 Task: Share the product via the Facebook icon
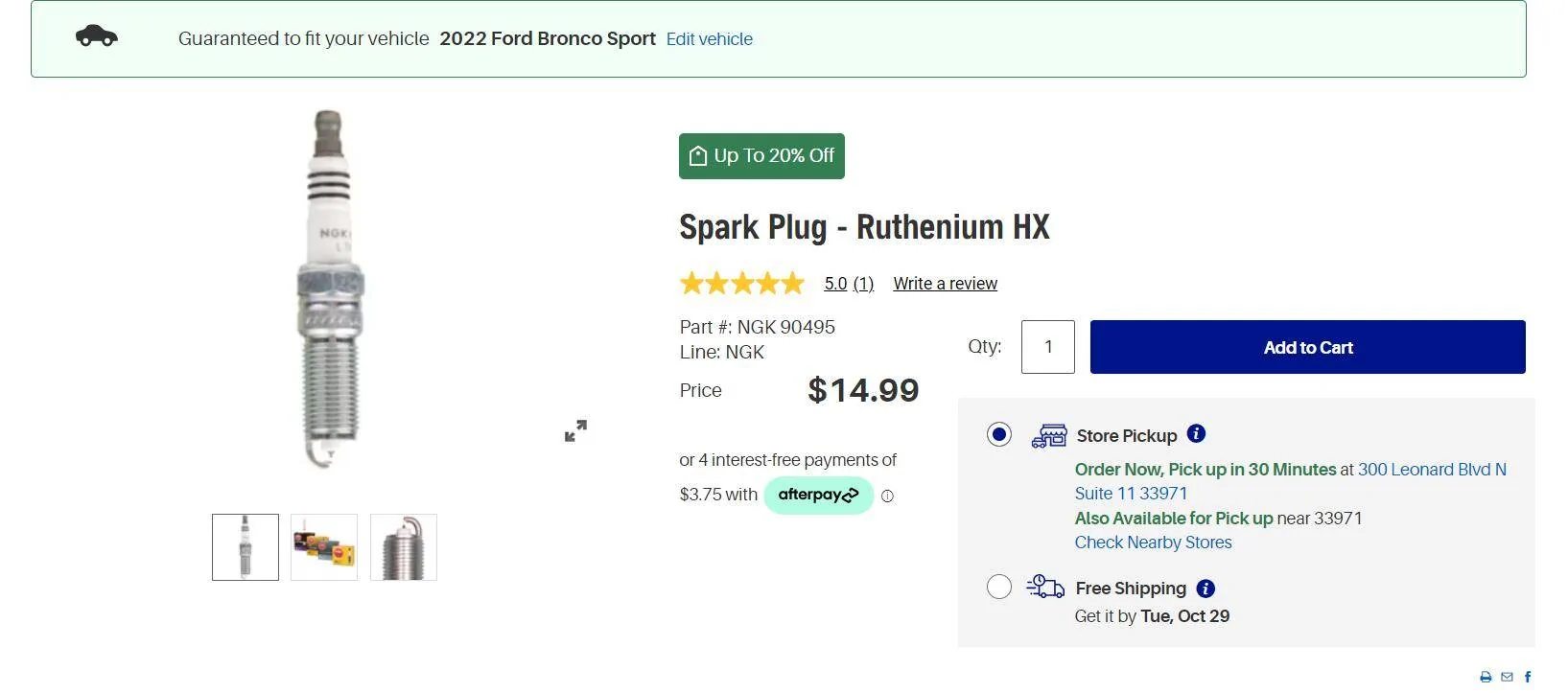1526,677
